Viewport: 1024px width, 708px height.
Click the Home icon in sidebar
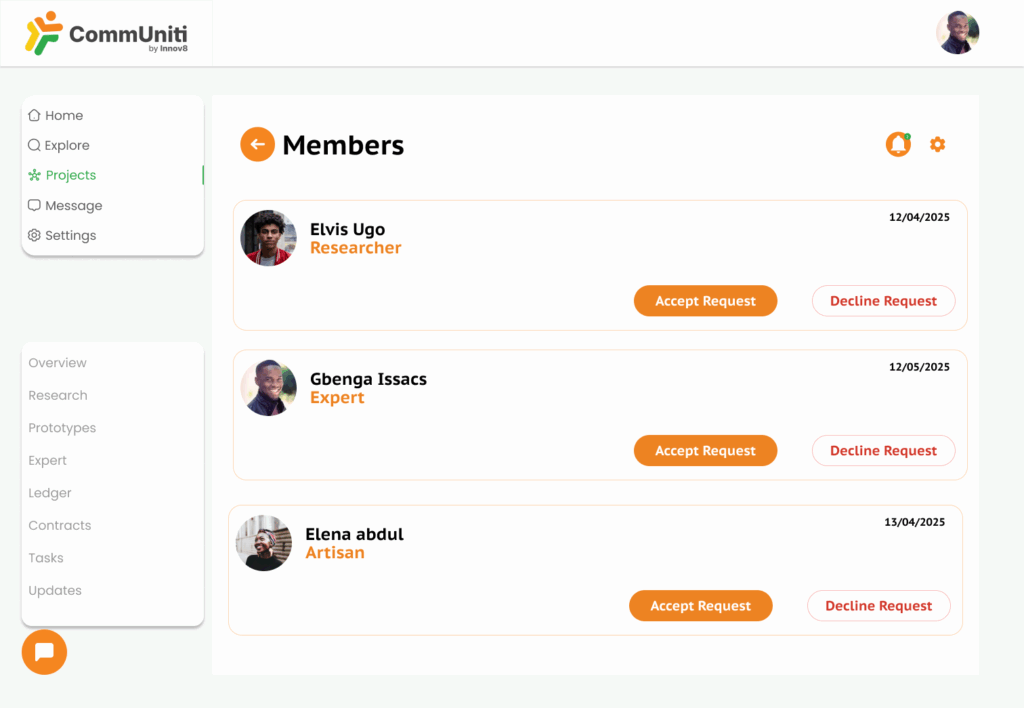click(35, 115)
